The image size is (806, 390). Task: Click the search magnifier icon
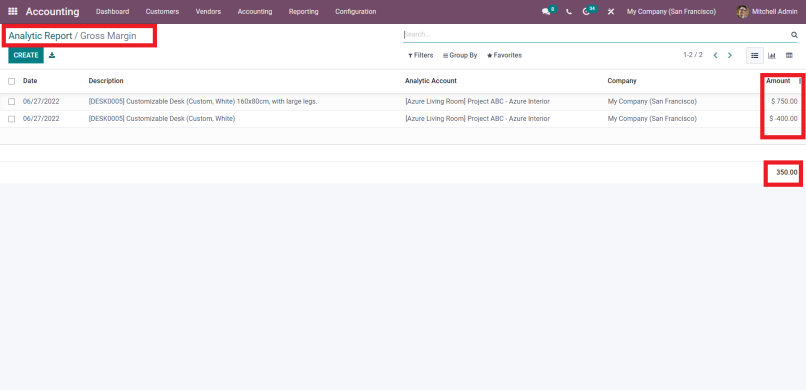(x=794, y=35)
